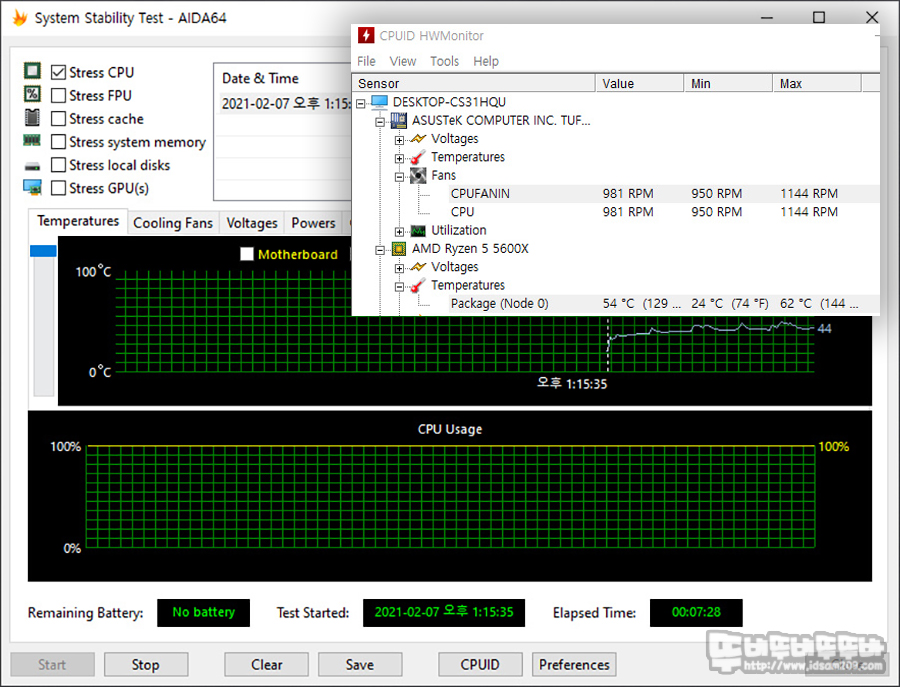Screen dimensions: 900x687
Task: Click the No battery status field
Action: coord(204,612)
